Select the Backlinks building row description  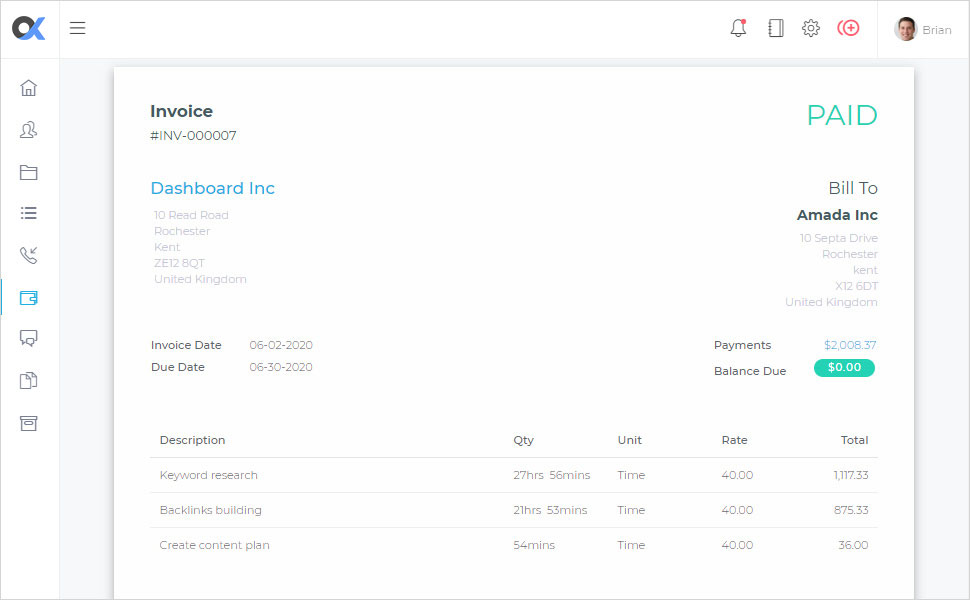click(210, 510)
